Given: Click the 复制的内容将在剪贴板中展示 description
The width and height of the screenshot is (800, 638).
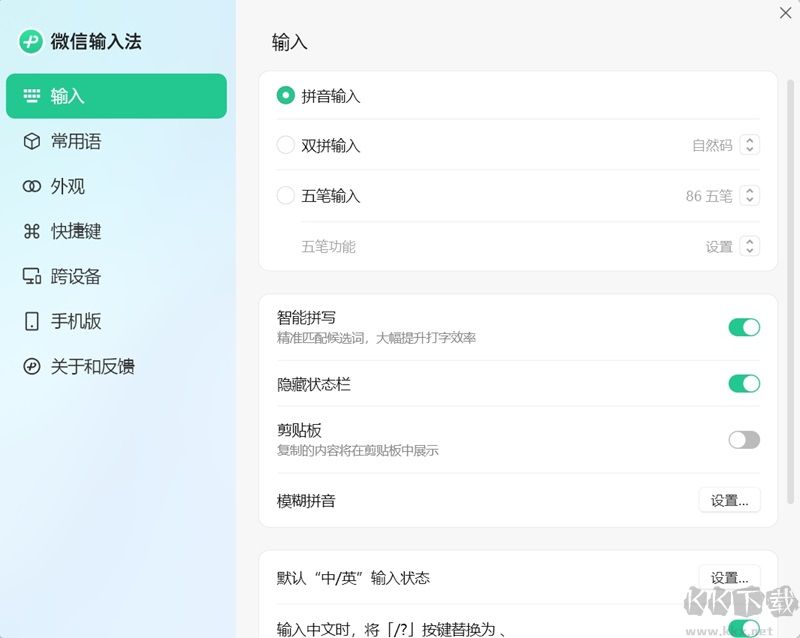Looking at the screenshot, I should pyautogui.click(x=357, y=451).
